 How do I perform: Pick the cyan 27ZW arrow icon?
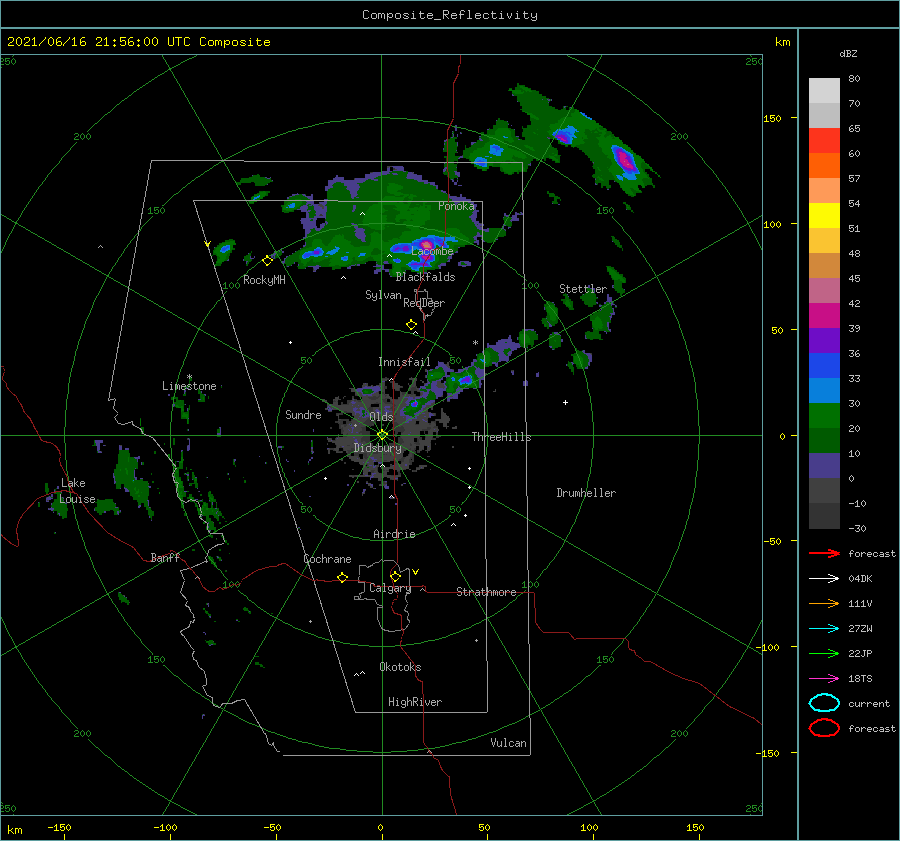point(824,629)
